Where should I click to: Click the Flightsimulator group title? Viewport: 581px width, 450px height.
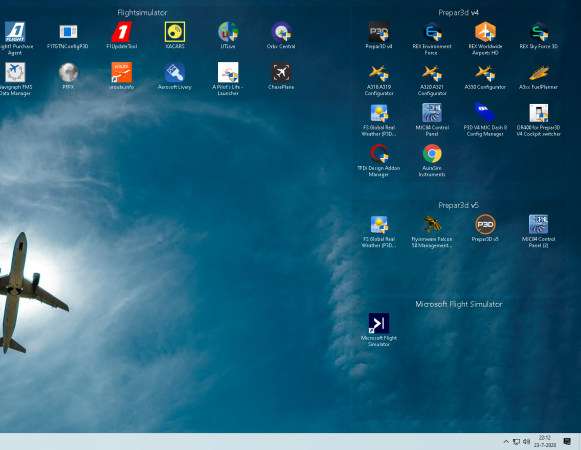click(142, 13)
